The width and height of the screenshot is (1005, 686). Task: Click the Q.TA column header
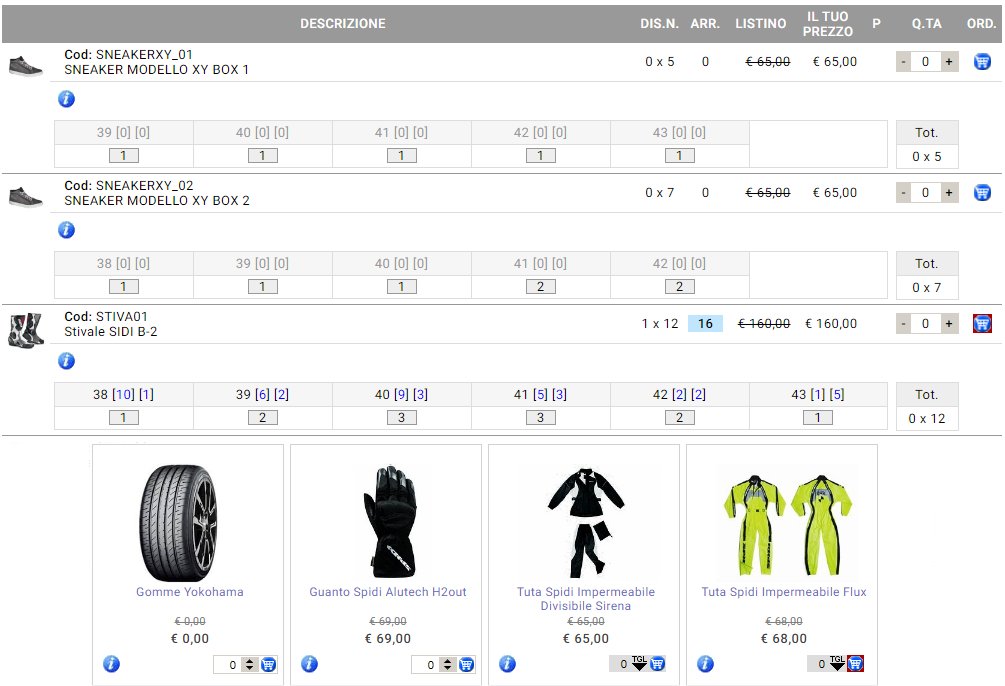point(925,23)
